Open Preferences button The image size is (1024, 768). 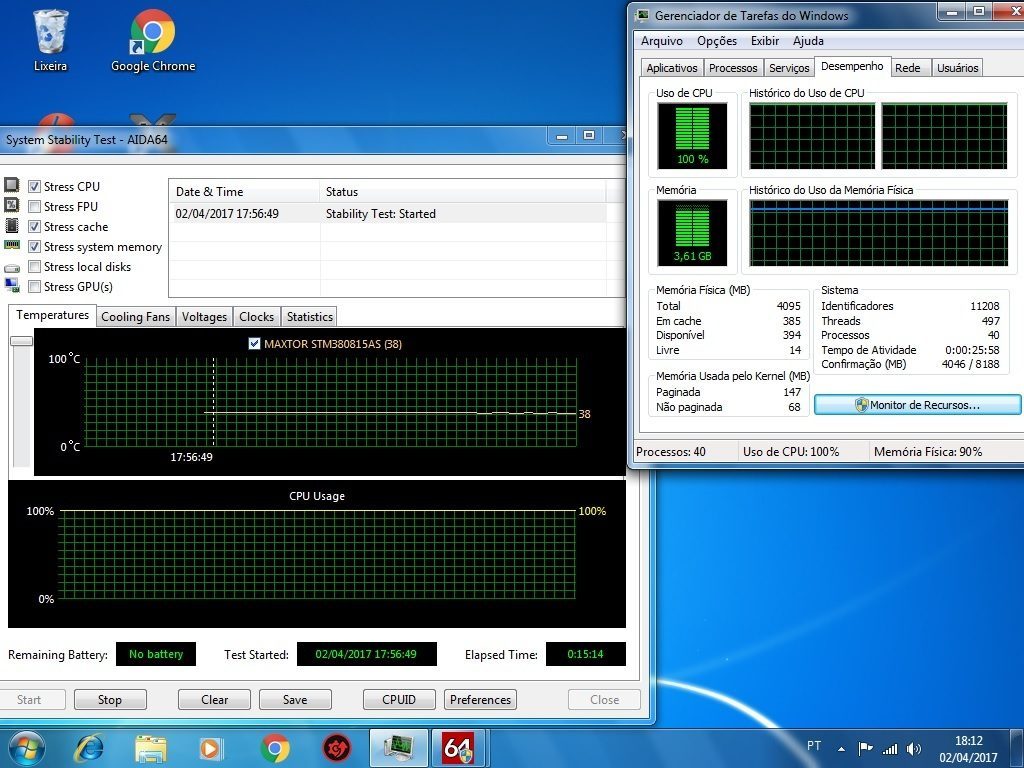point(480,699)
